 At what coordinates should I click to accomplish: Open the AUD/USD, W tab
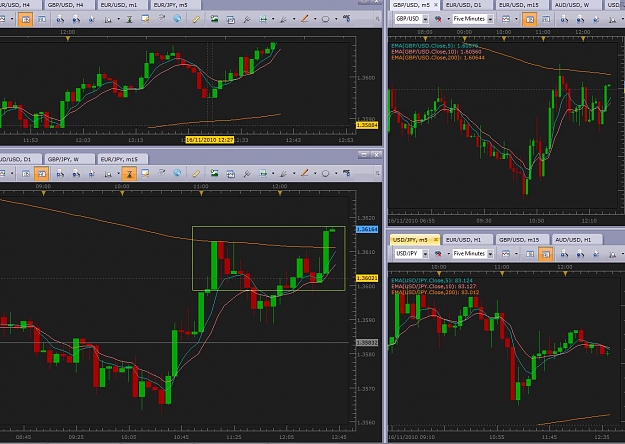click(x=574, y=5)
